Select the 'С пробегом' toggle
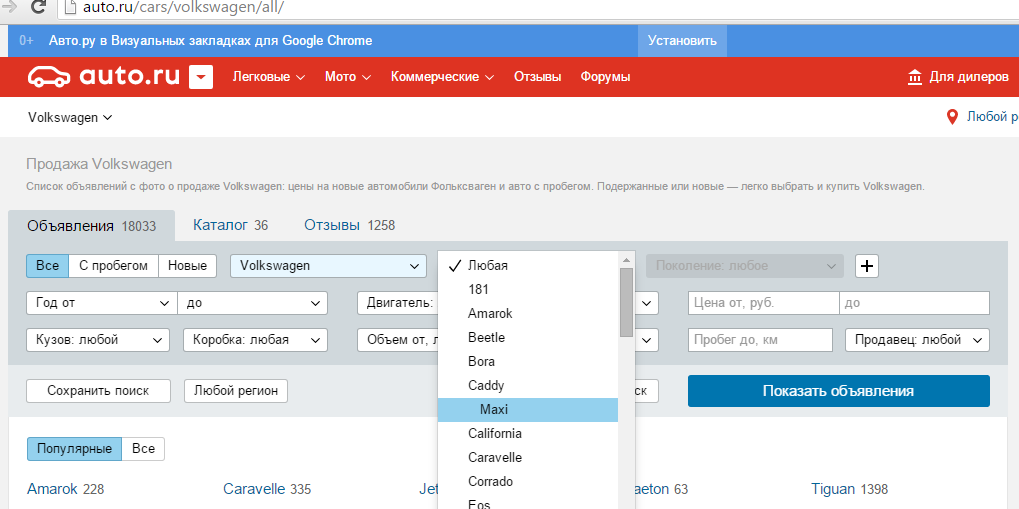 point(114,266)
